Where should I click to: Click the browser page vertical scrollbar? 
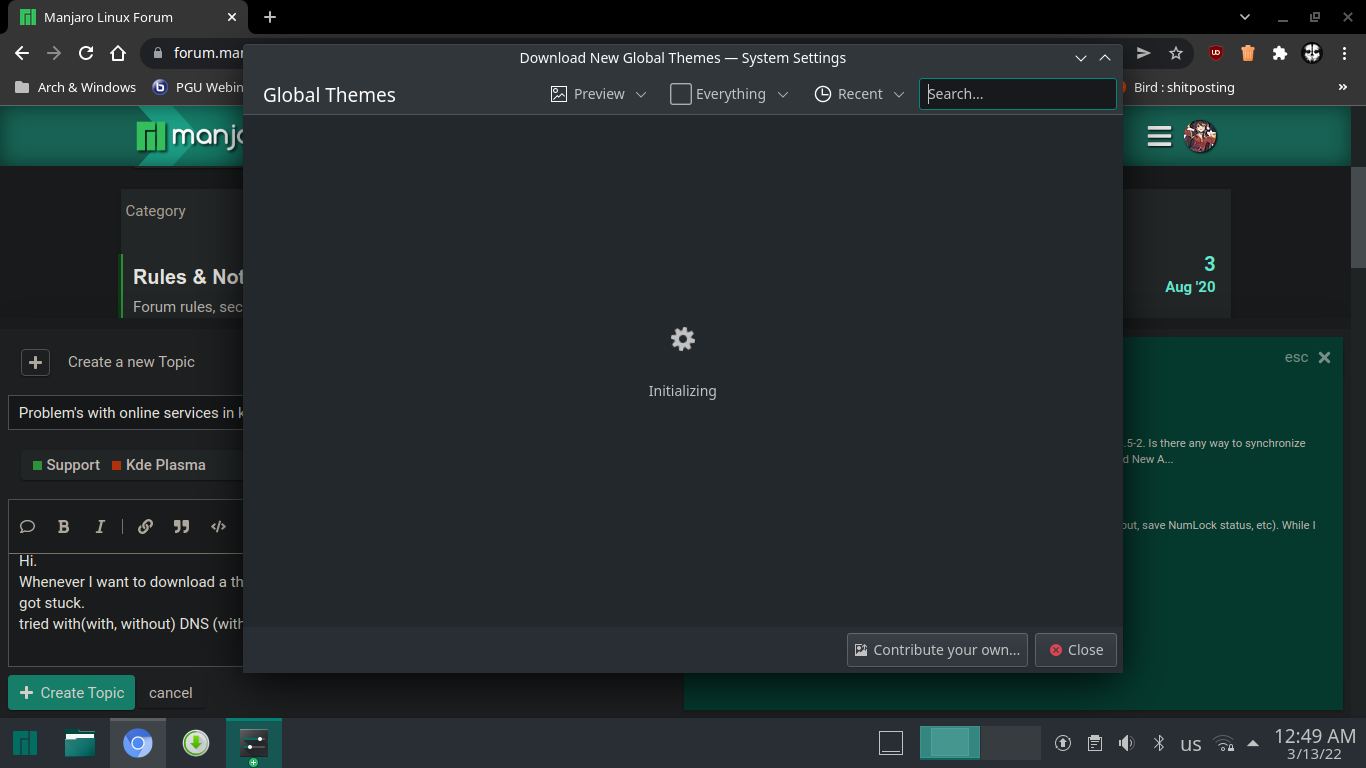(1358, 217)
